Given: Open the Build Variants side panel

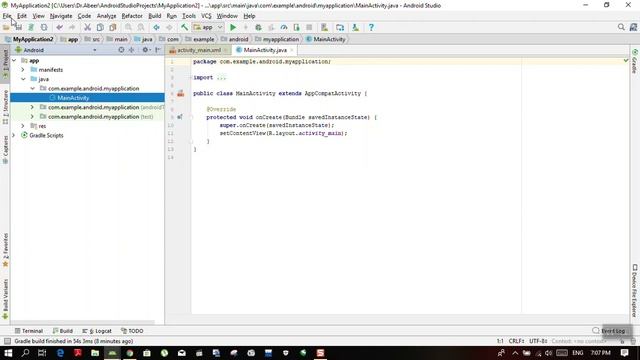Looking at the screenshot, I should tap(5, 299).
